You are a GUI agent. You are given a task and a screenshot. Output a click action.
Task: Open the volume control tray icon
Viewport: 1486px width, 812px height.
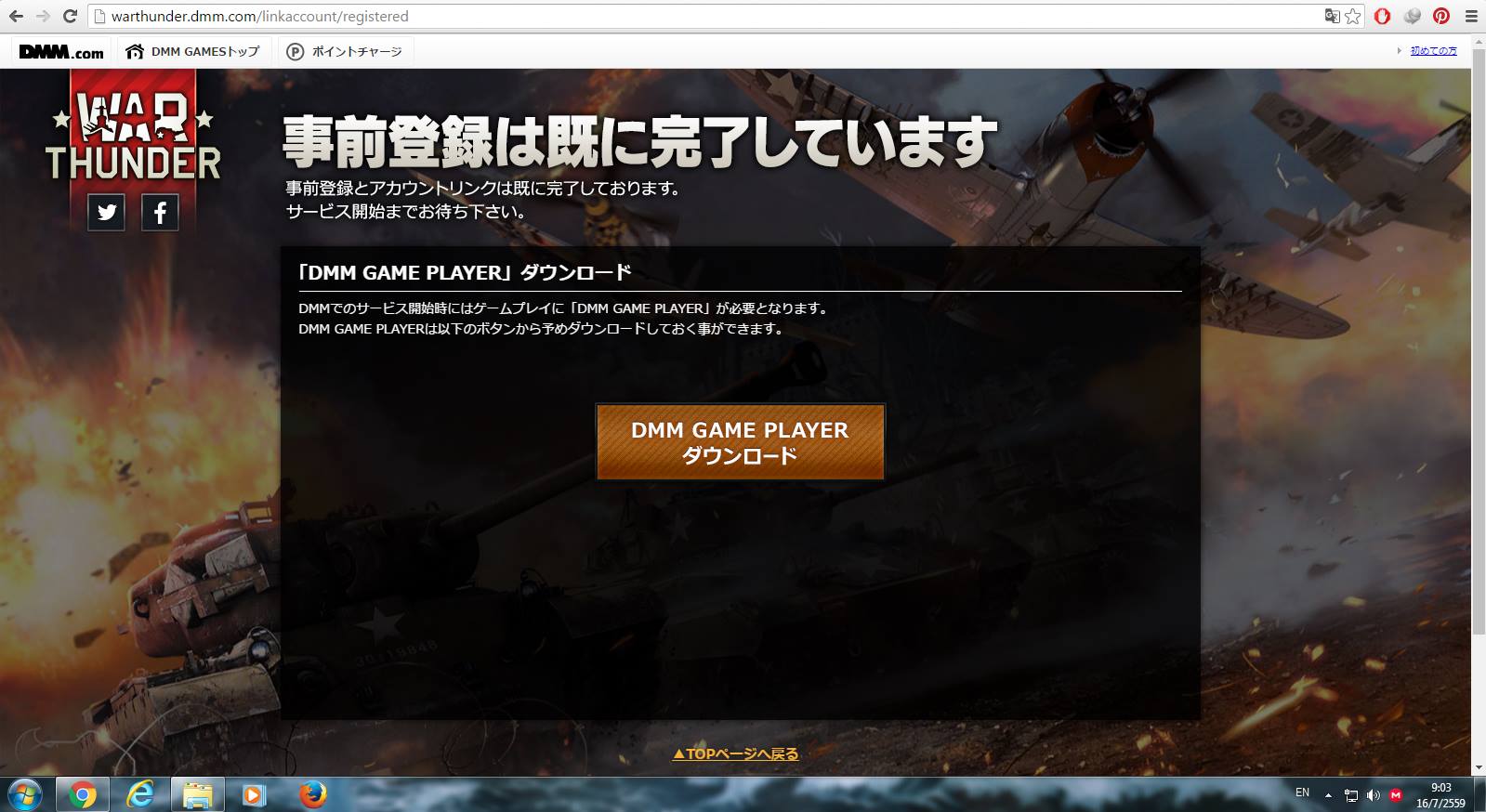pyautogui.click(x=1374, y=795)
